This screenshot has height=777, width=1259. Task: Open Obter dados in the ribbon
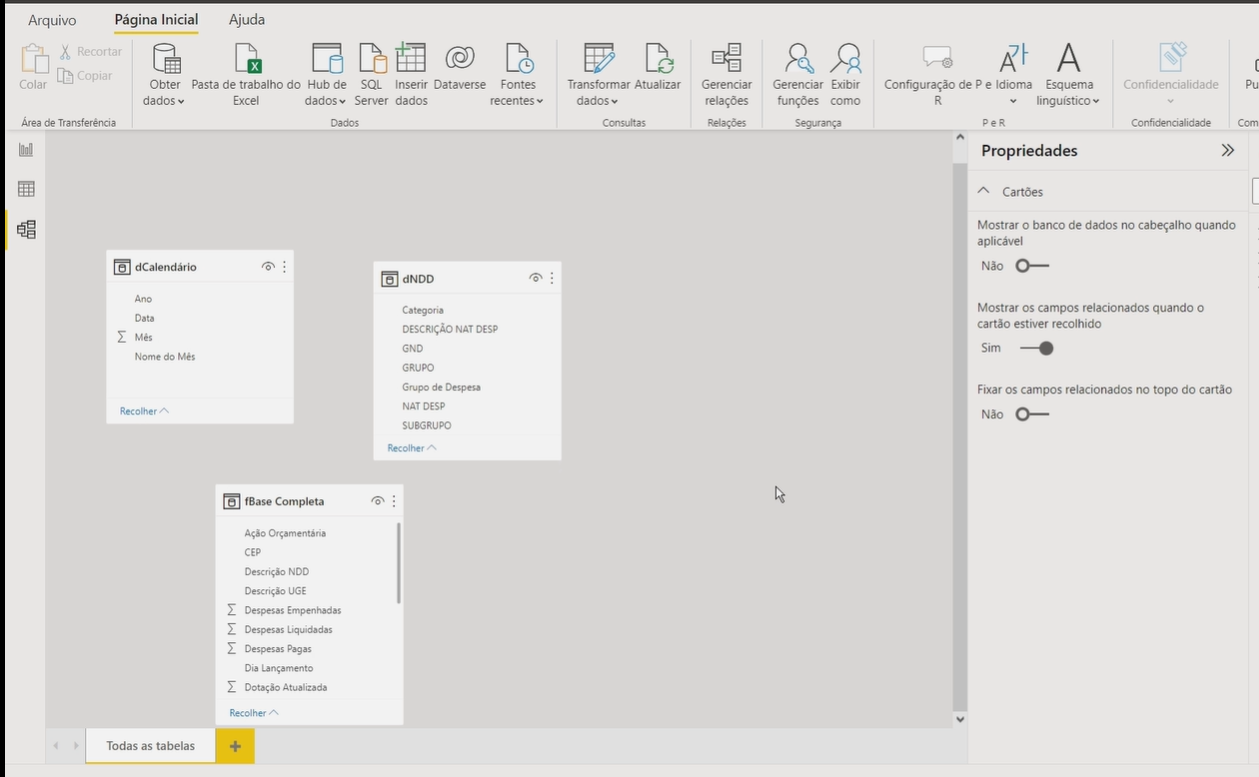pyautogui.click(x=166, y=74)
